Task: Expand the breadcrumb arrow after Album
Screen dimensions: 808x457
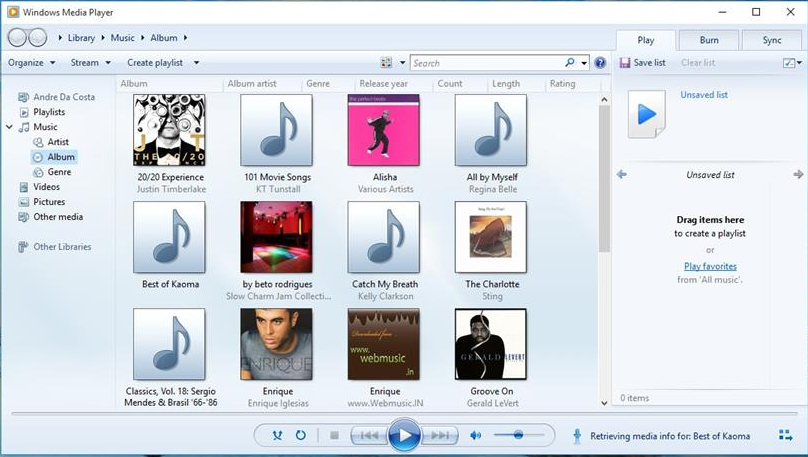Action: pos(186,38)
